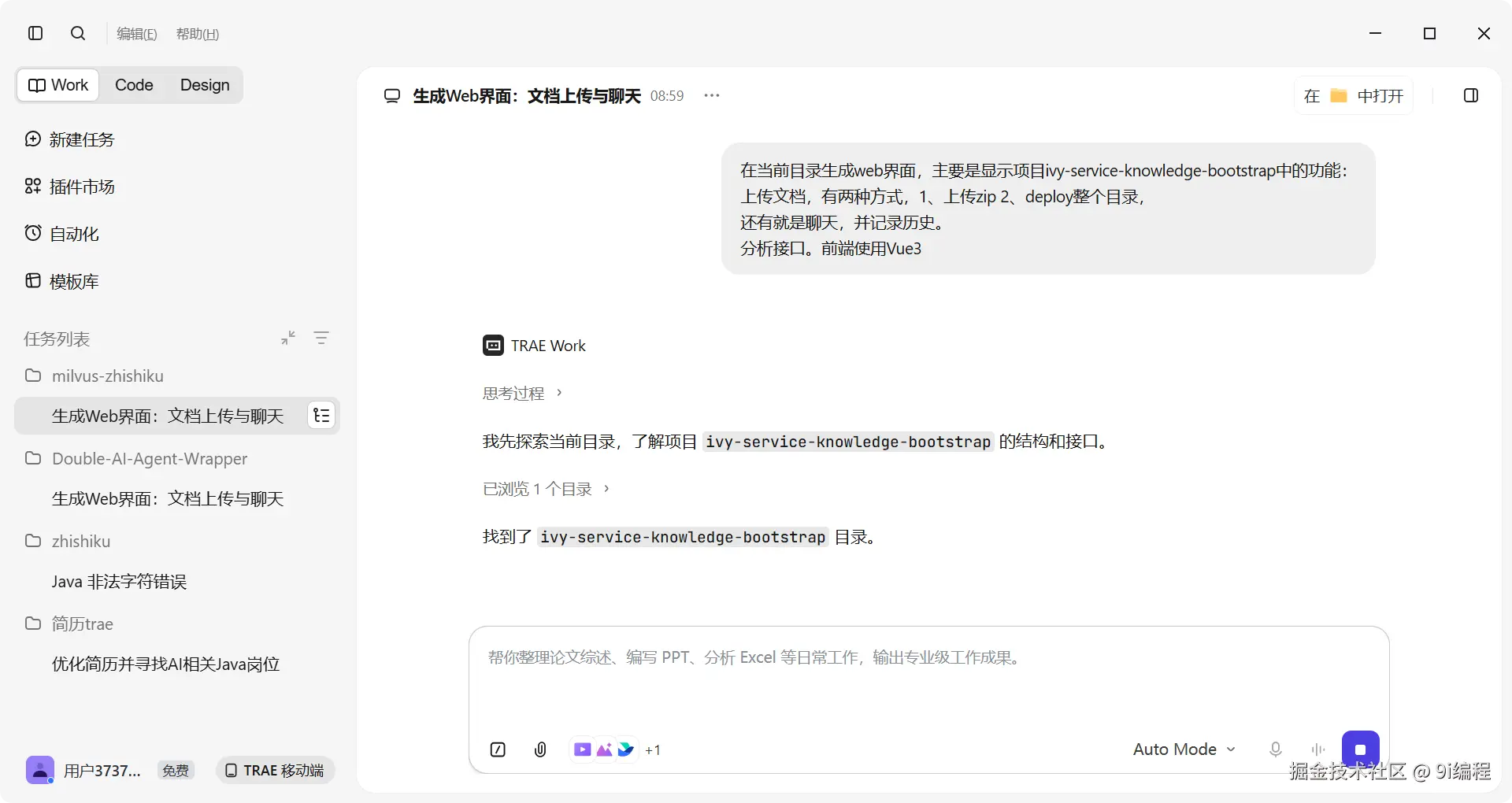Open the Java 非法字符错误 task

pos(119,581)
